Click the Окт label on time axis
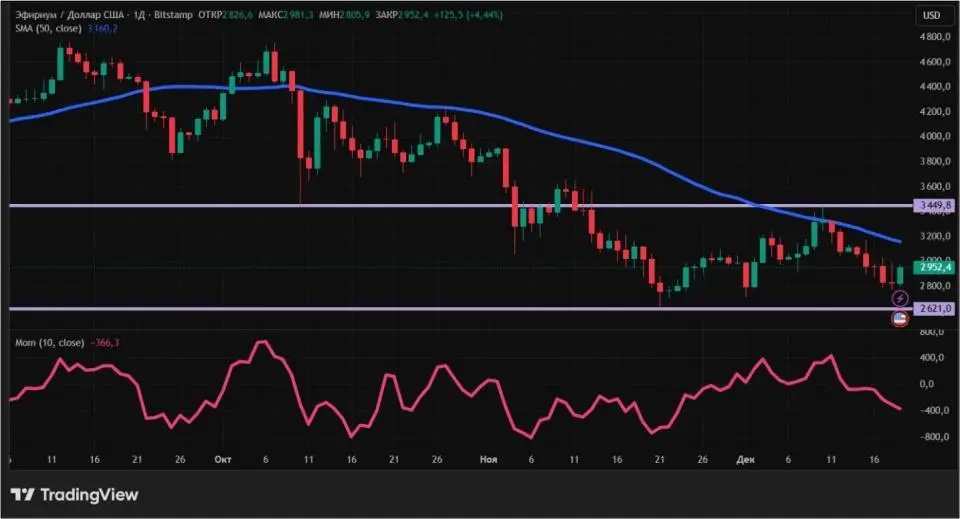This screenshot has width=960, height=519. coord(222,460)
